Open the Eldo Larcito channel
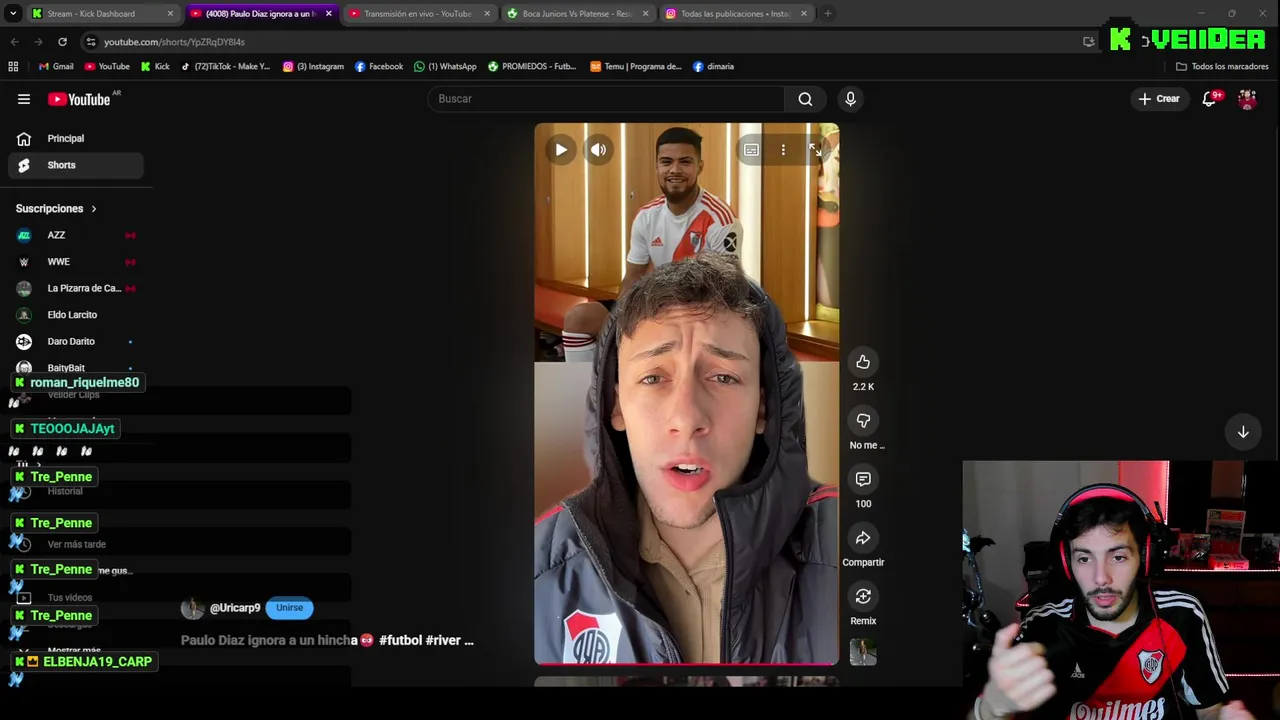Screen dimensions: 1280x720 76,315
